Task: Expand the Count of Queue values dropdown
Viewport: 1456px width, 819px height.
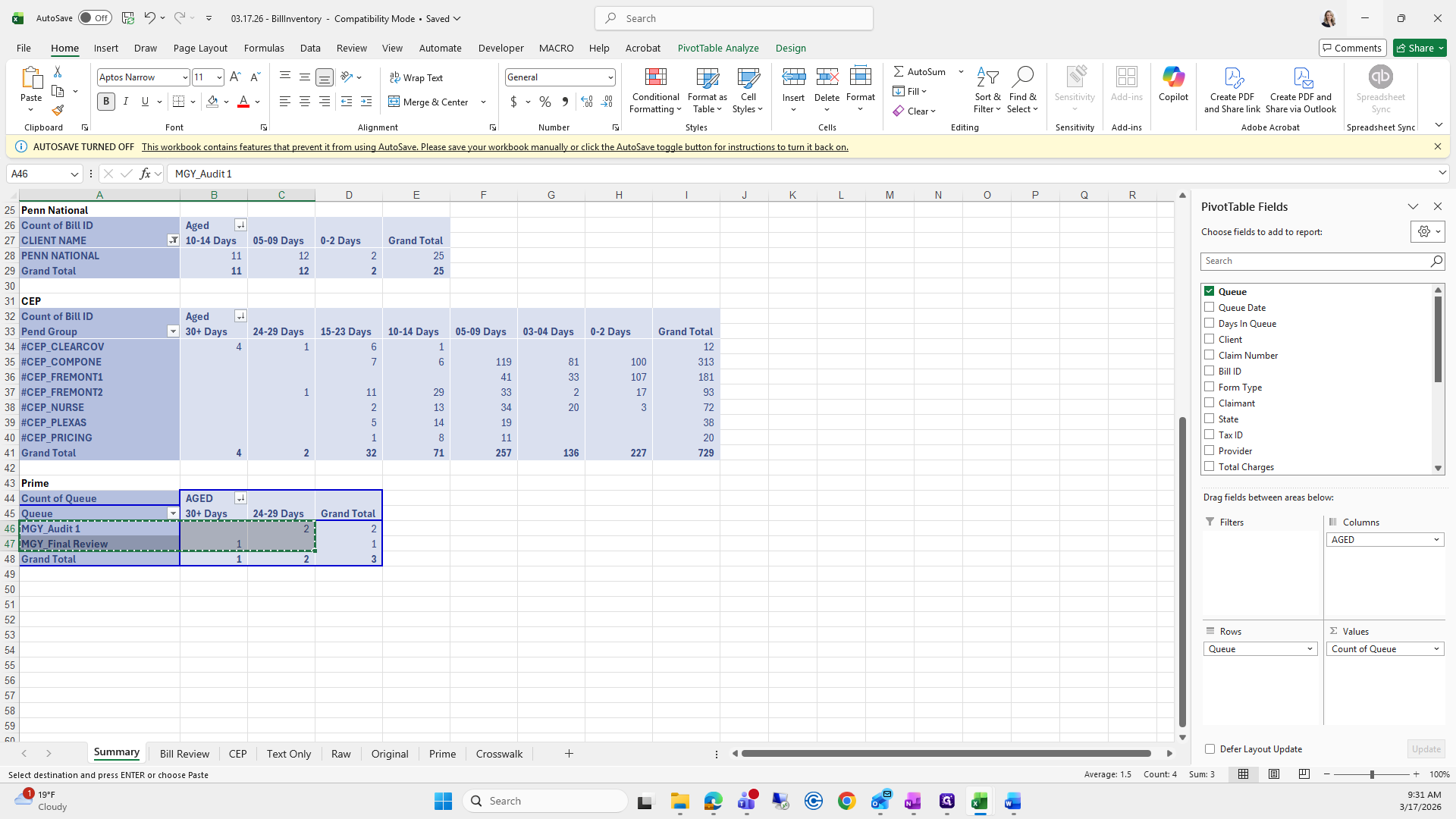Action: click(x=1436, y=649)
